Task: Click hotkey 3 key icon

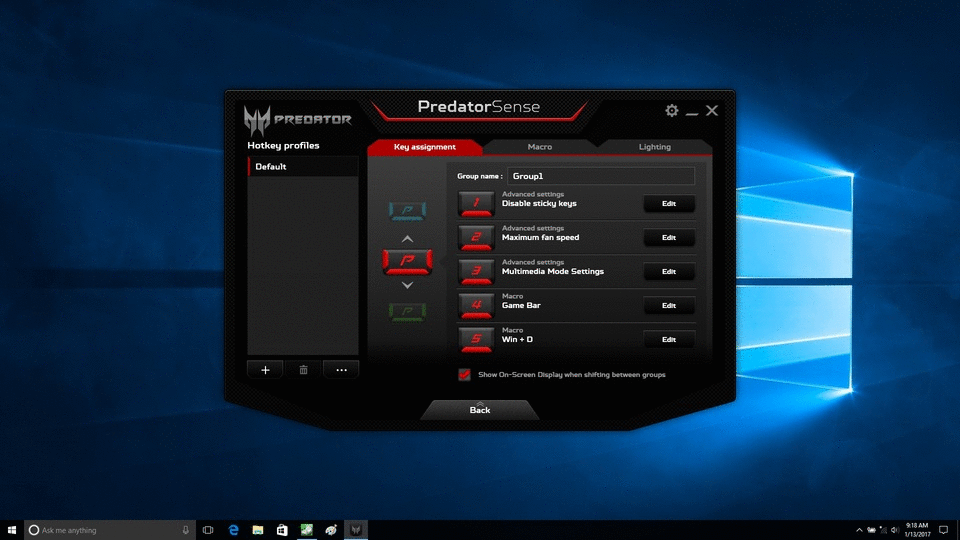Action: click(476, 272)
